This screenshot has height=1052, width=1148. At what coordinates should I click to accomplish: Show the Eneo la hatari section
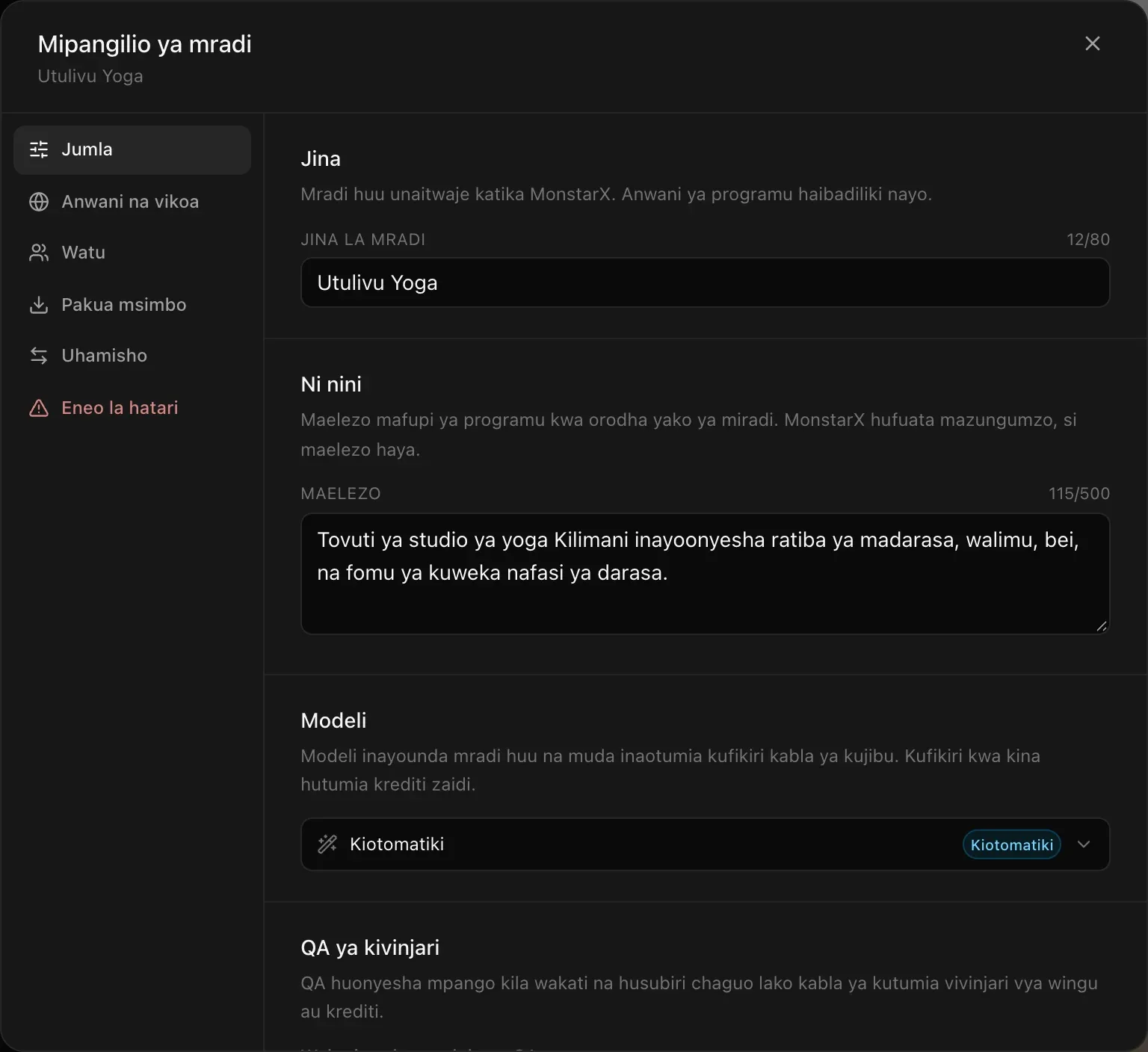(132, 408)
